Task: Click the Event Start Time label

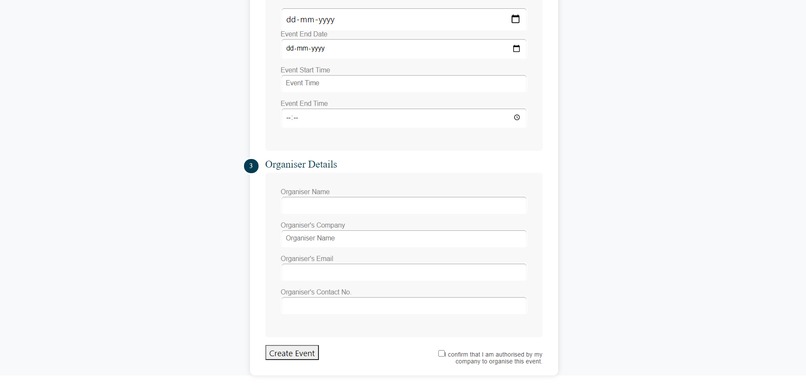Action: tap(305, 70)
